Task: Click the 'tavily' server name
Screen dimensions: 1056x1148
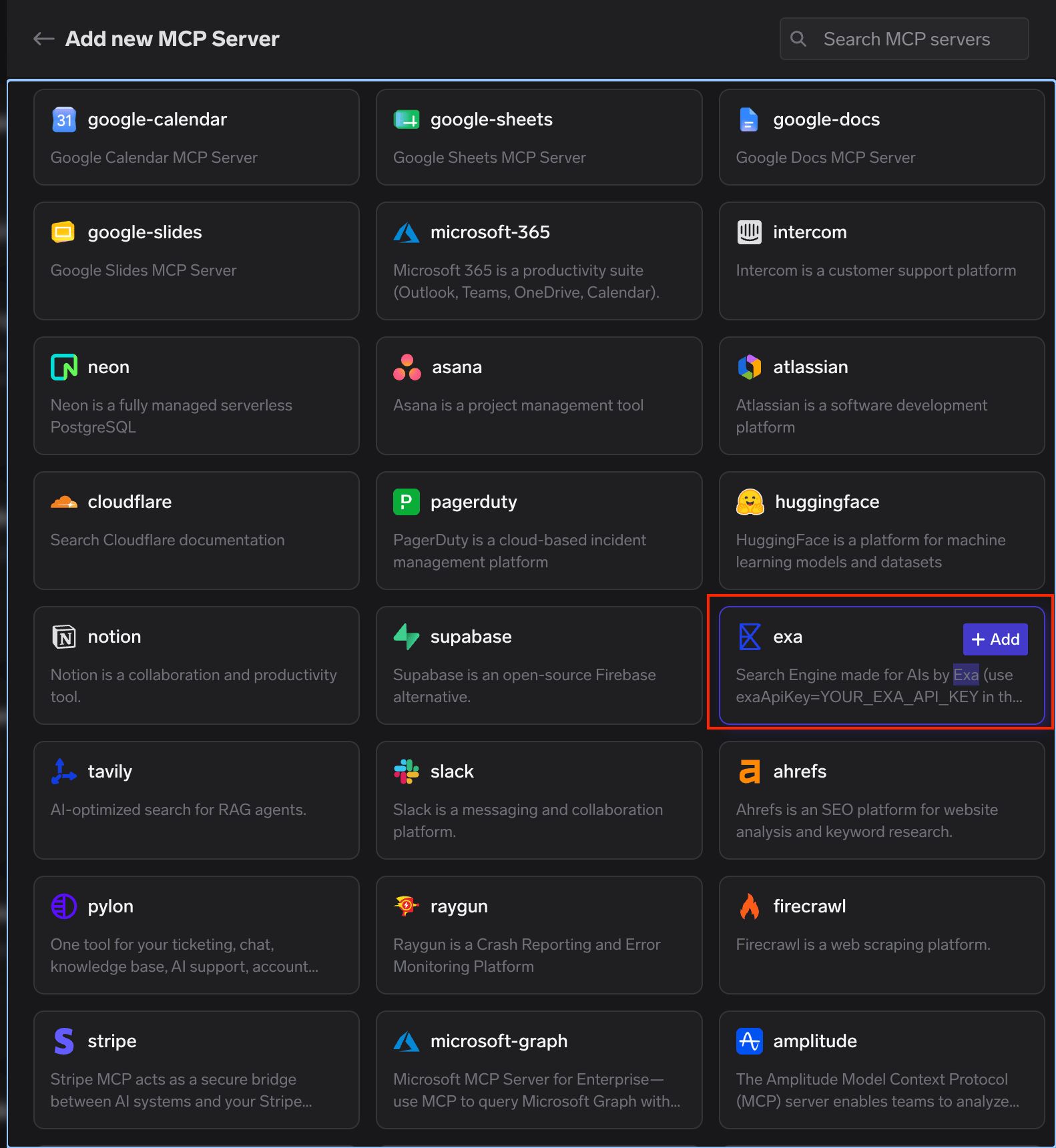Action: pos(110,772)
